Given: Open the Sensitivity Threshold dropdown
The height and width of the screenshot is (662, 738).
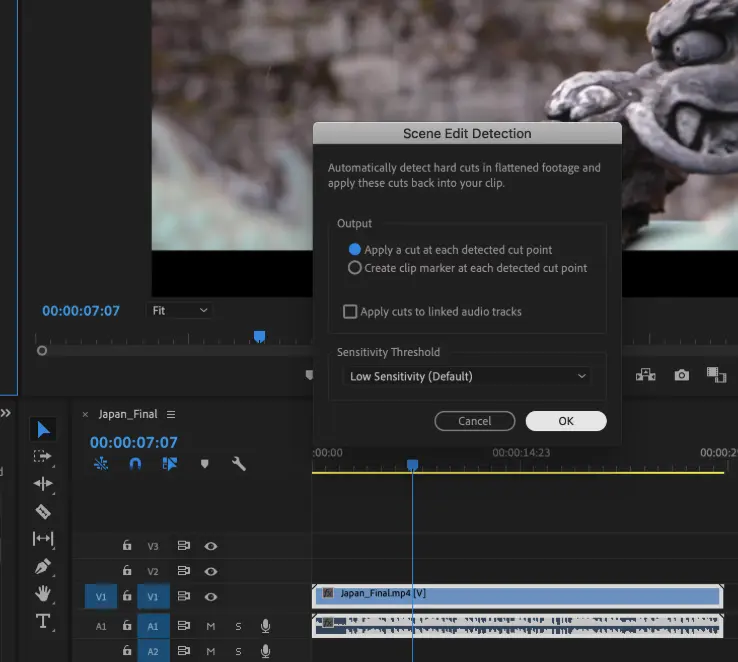Looking at the screenshot, I should 466,376.
